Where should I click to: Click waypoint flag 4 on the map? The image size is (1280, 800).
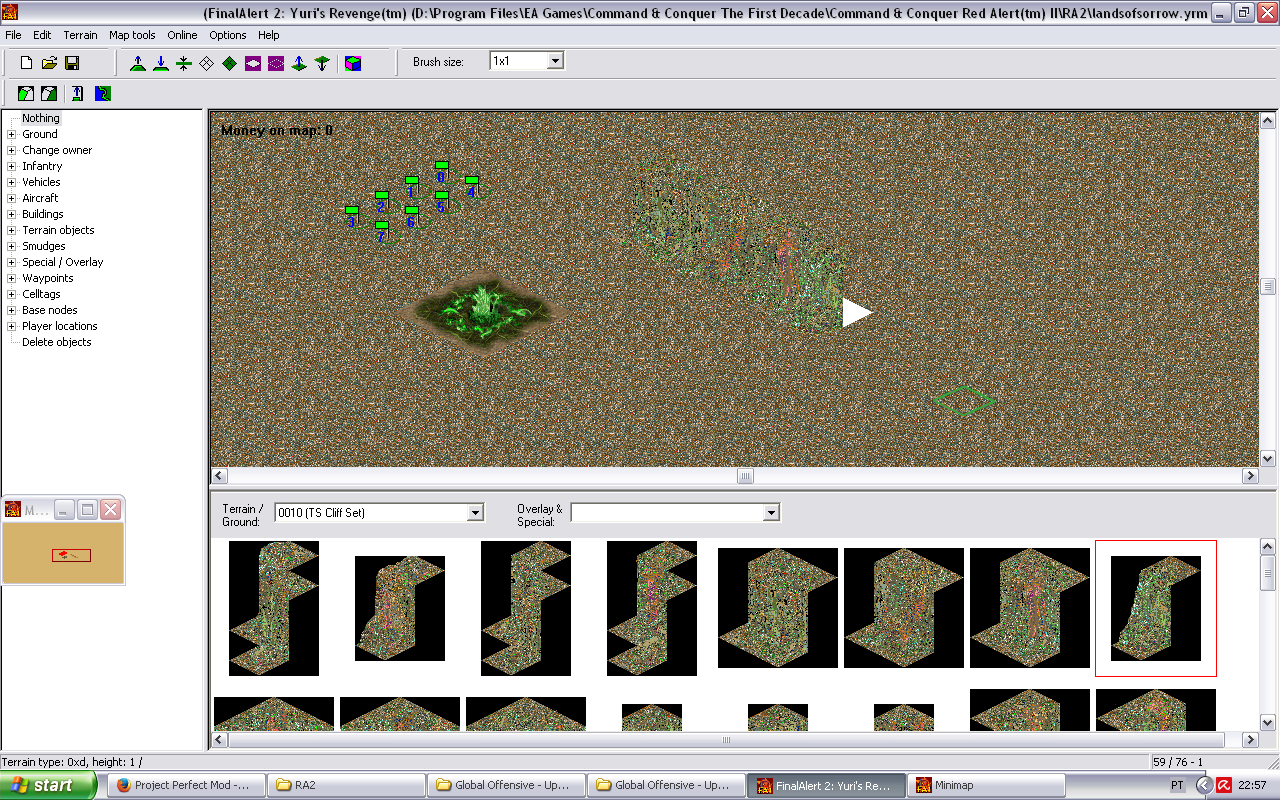[x=471, y=187]
